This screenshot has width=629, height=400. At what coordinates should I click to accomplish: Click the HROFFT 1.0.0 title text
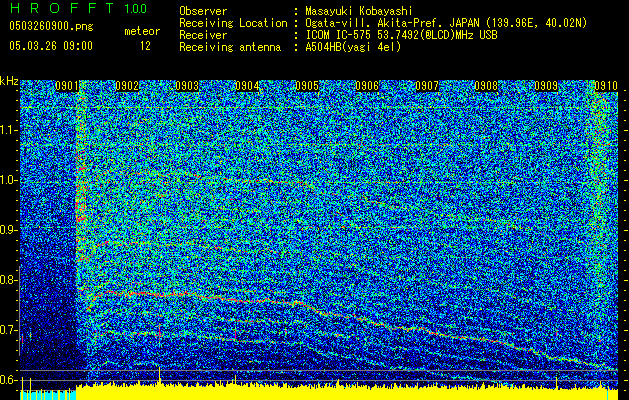[x=78, y=8]
